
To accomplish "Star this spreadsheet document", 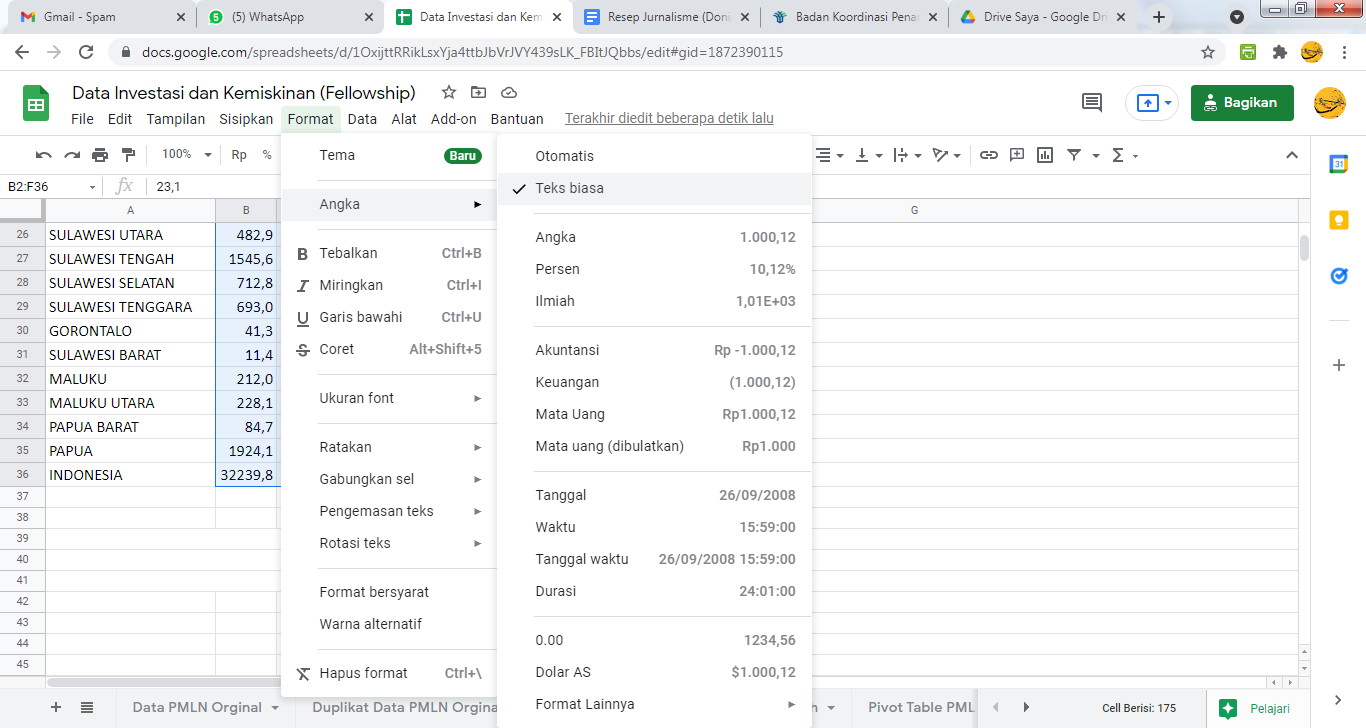I will (449, 93).
